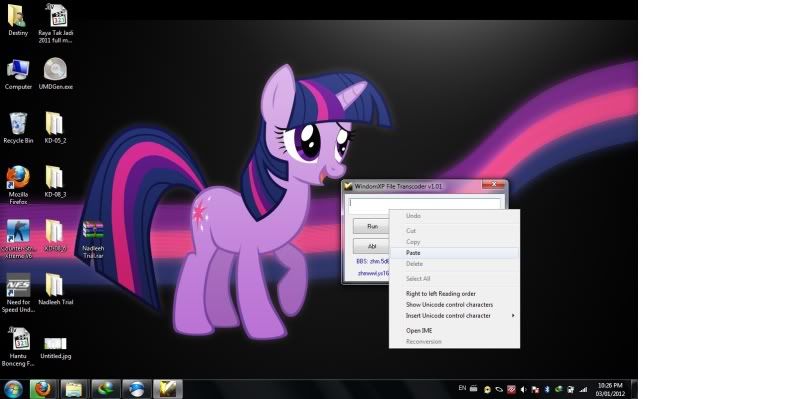
Task: Open the Windows Start orb
Action: coord(13,389)
